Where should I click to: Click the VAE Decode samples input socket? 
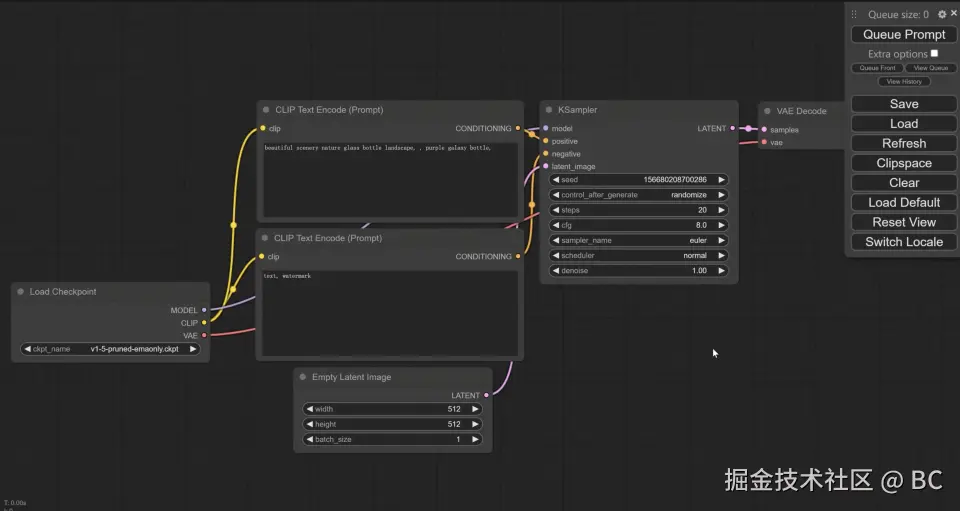[764, 130]
